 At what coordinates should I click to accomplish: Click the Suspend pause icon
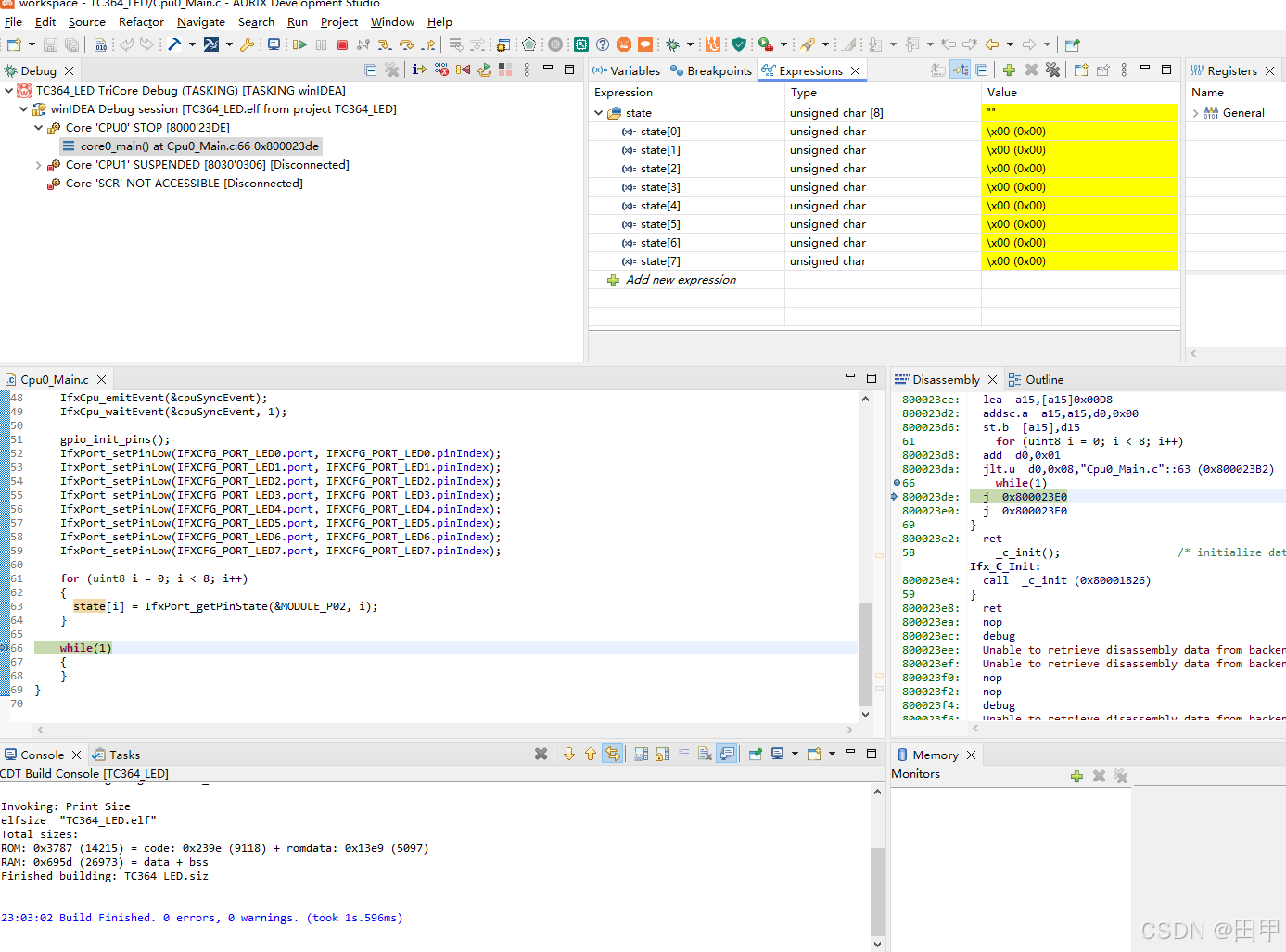[321, 44]
